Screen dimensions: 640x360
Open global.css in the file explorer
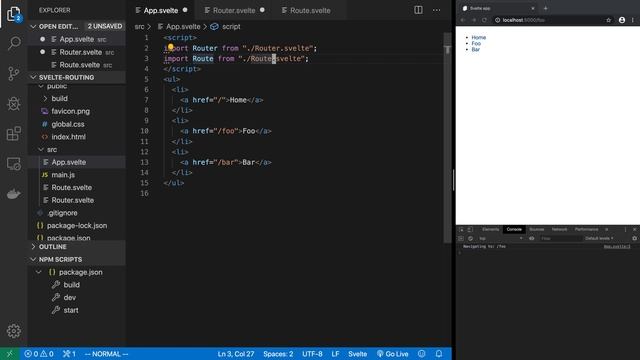click(x=68, y=124)
